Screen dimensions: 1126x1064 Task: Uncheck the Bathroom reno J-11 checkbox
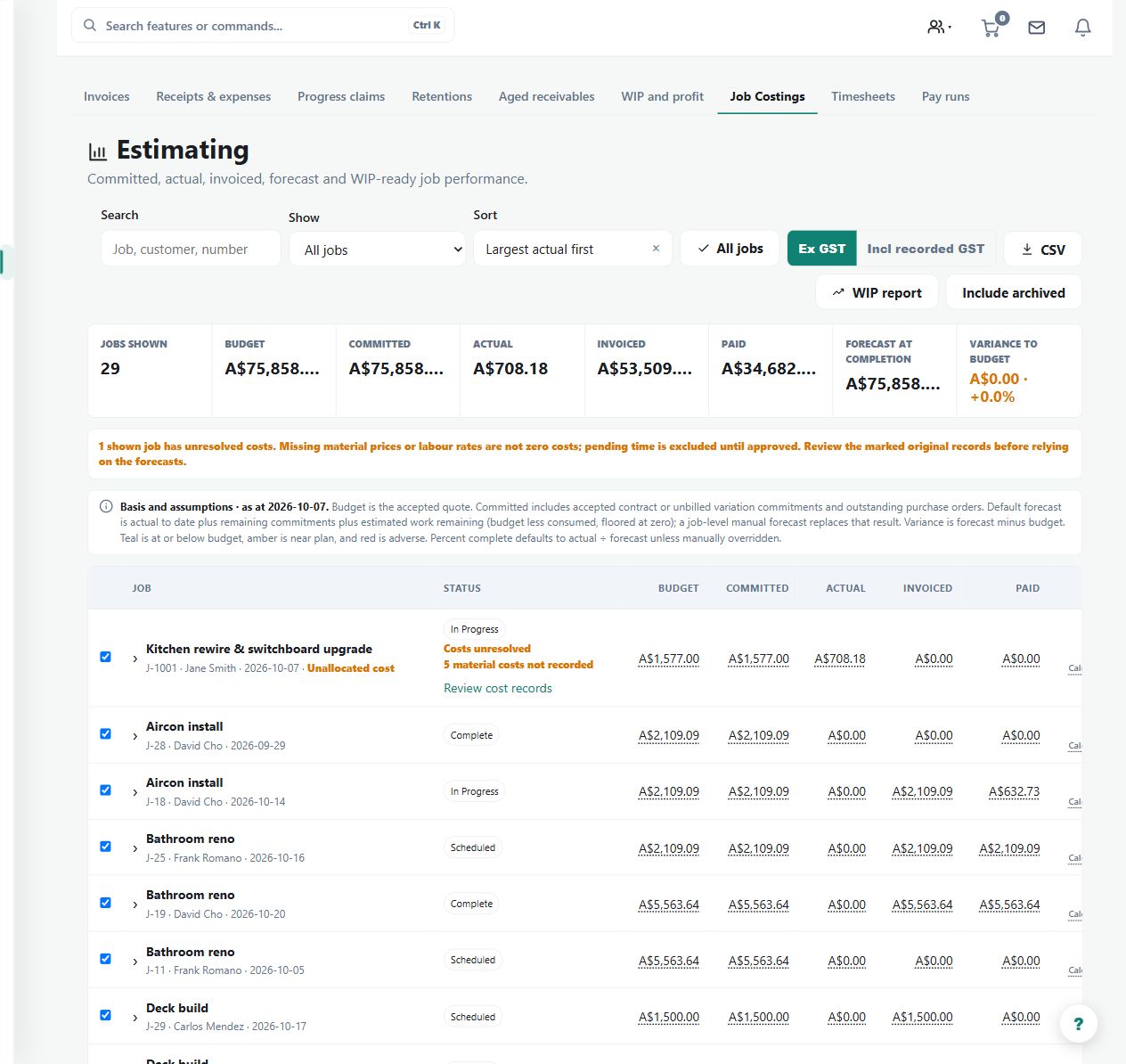click(105, 958)
